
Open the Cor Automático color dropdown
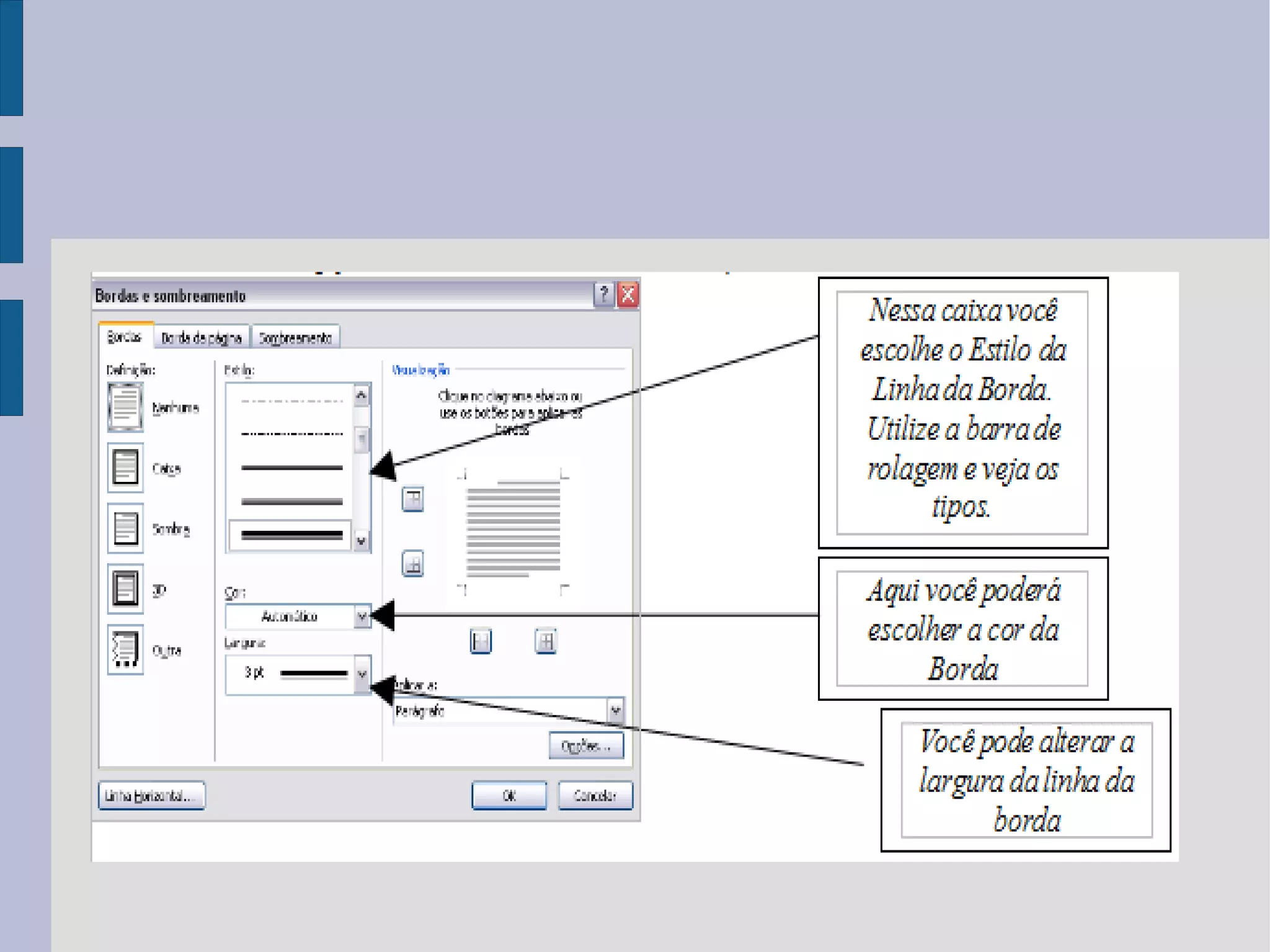click(x=362, y=616)
